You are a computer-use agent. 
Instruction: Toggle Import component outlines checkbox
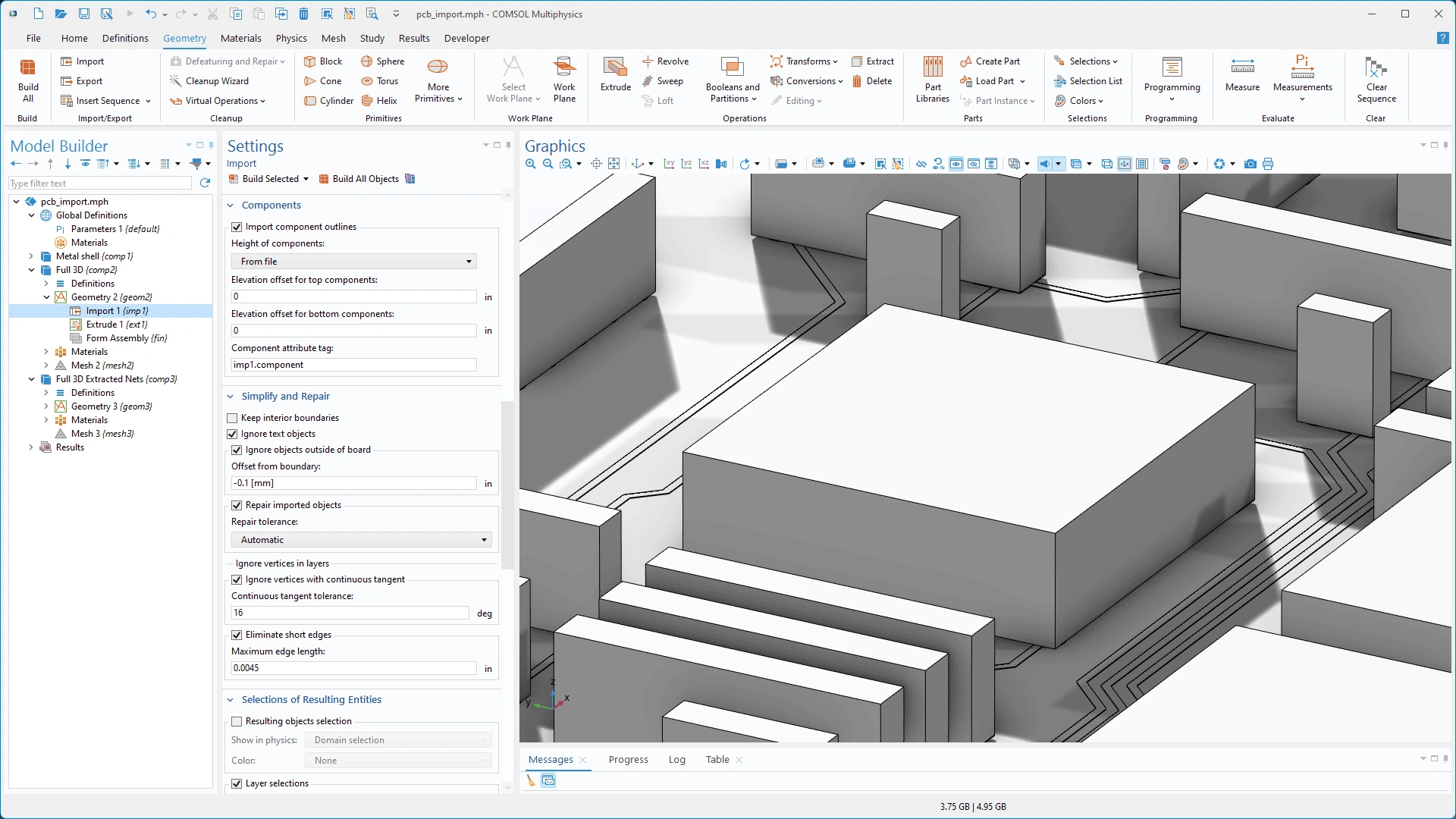click(x=237, y=227)
